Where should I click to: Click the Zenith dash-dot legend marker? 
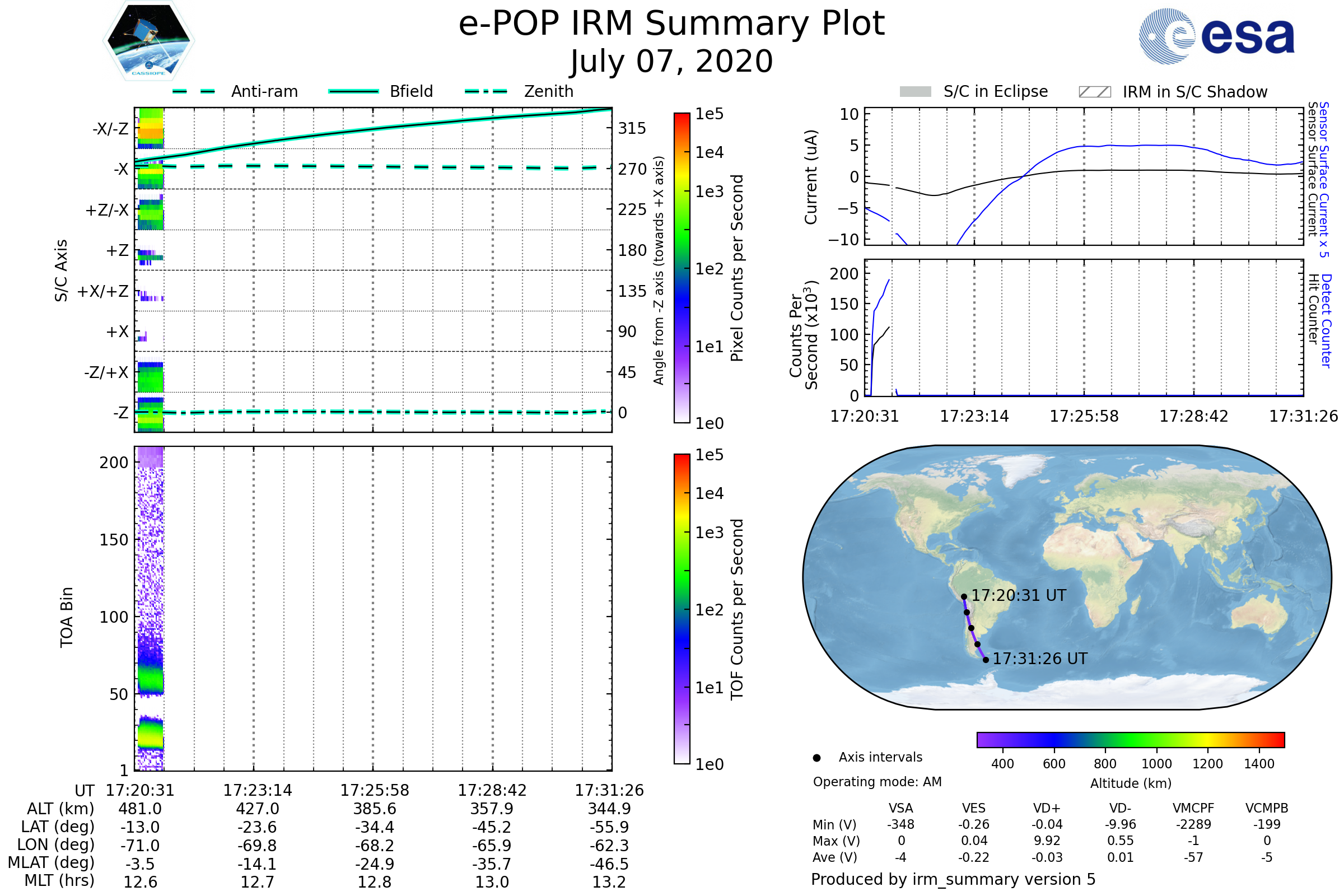[486, 91]
